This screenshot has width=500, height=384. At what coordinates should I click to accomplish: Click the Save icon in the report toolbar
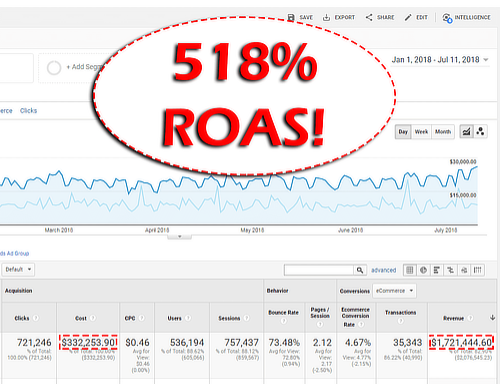[x=291, y=17]
